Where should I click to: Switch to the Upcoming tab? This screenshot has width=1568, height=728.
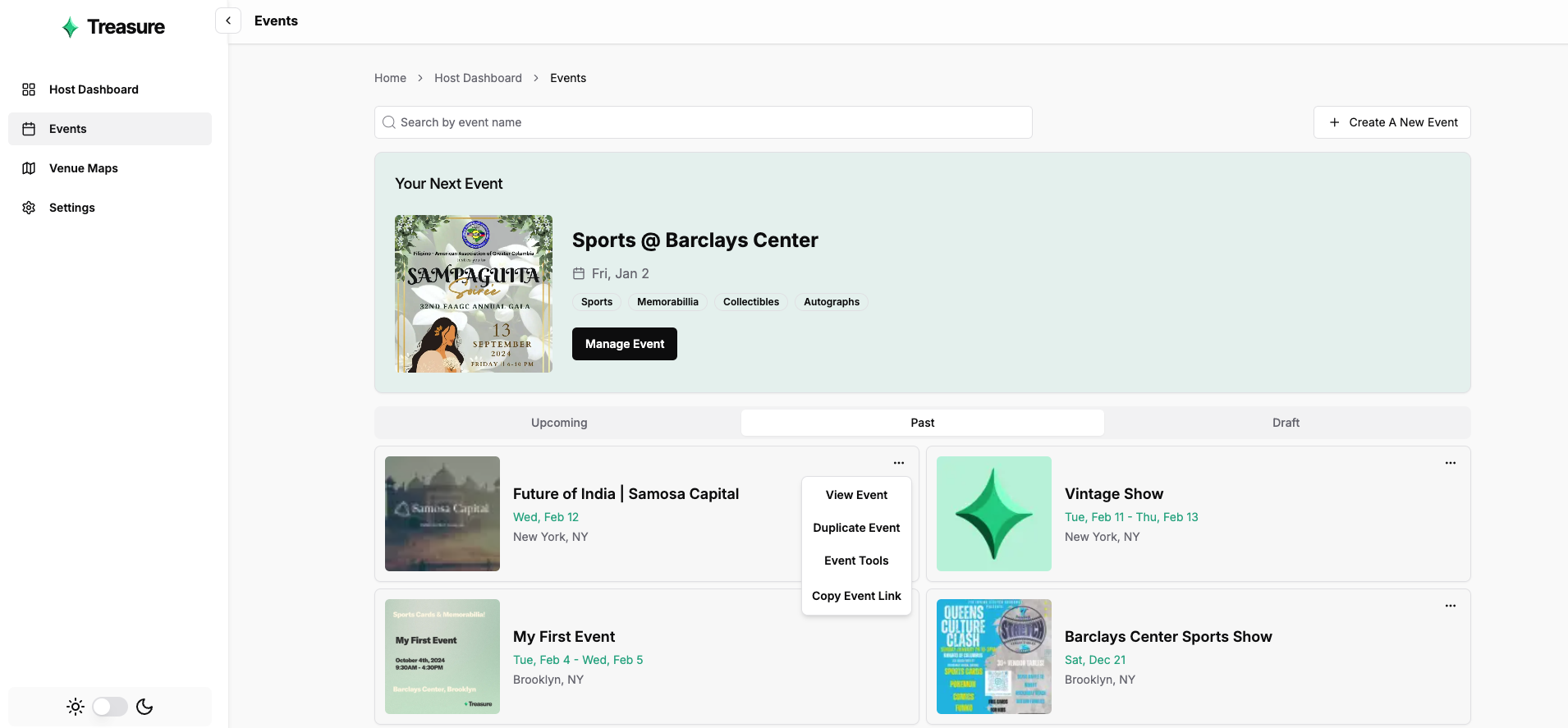(x=559, y=423)
